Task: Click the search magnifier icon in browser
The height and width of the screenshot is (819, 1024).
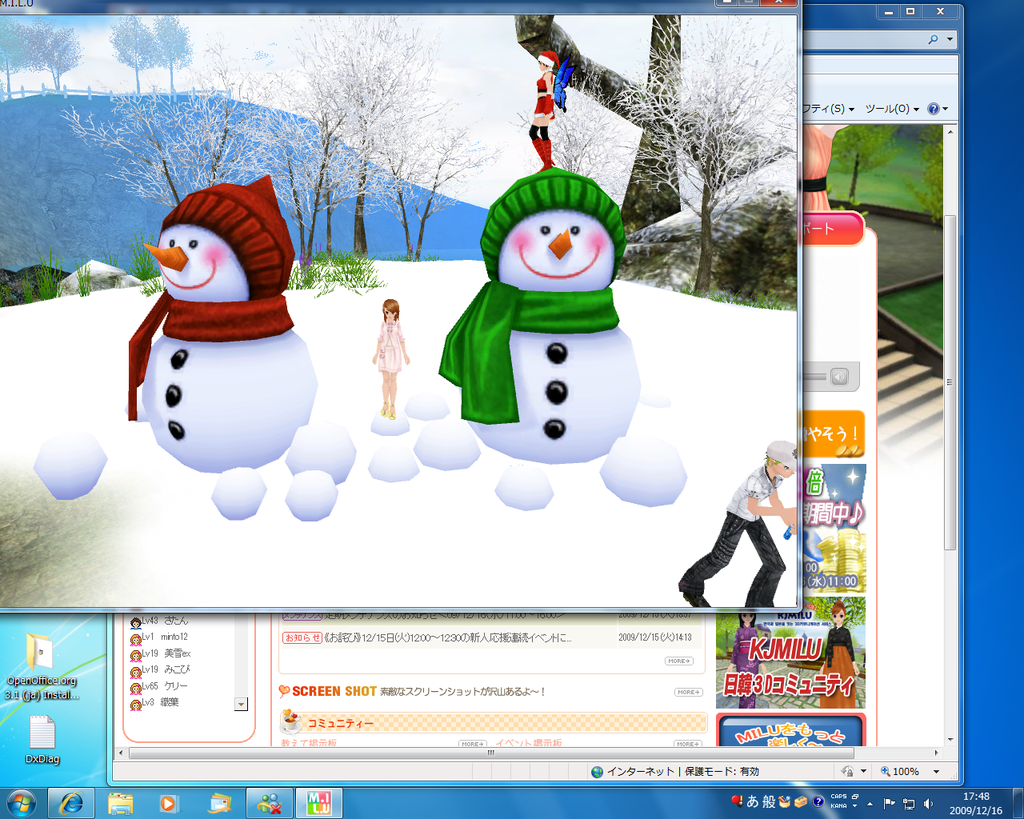Action: click(933, 39)
